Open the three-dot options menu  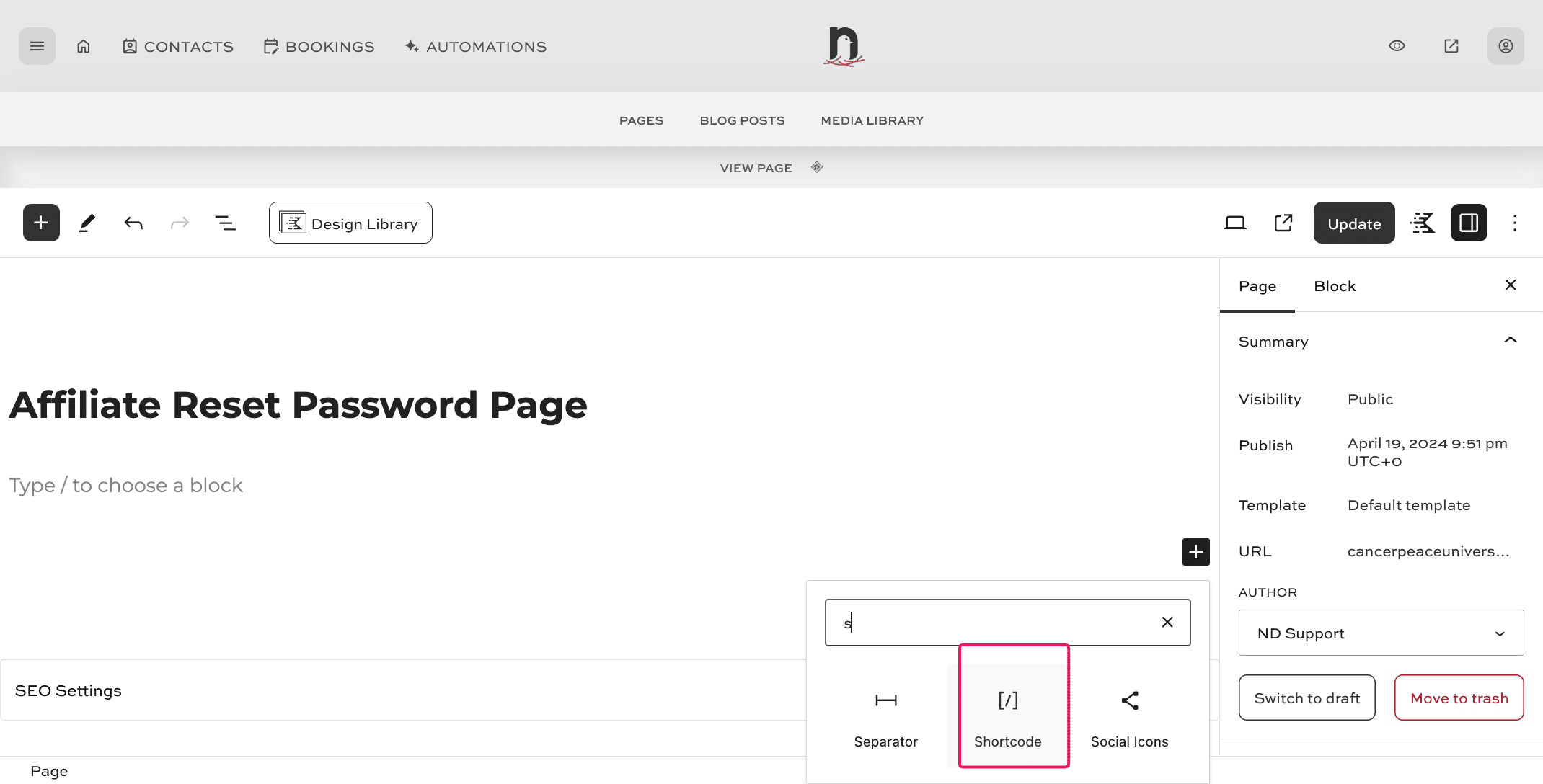(x=1514, y=223)
